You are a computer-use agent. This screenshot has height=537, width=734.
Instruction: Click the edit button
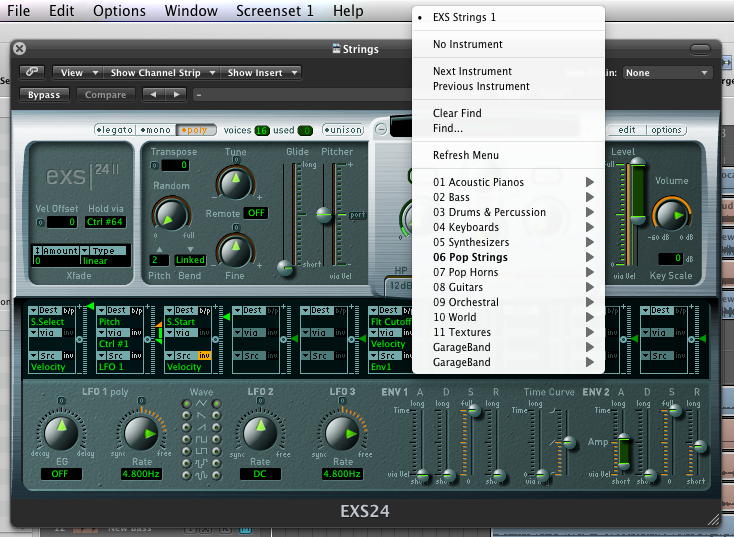(x=626, y=130)
